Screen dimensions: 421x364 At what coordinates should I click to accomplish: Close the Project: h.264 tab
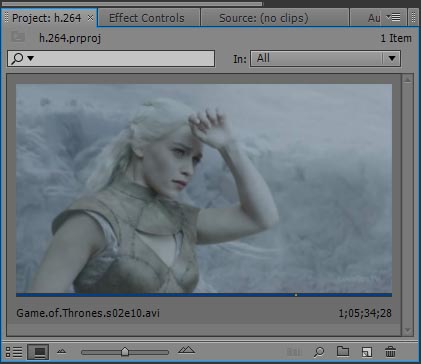[x=90, y=18]
